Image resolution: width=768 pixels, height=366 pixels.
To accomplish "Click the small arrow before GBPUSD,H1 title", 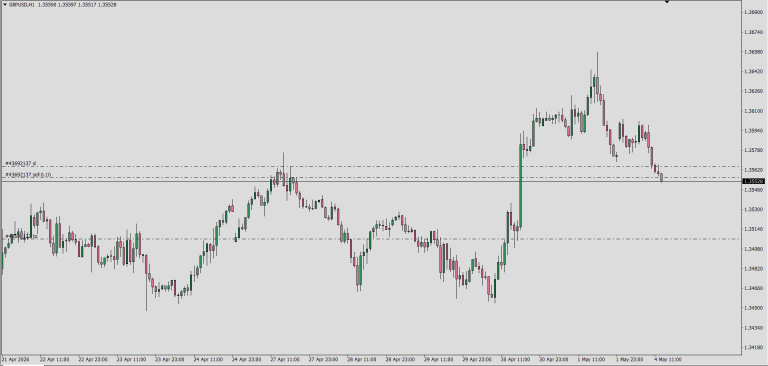I will pos(5,5).
